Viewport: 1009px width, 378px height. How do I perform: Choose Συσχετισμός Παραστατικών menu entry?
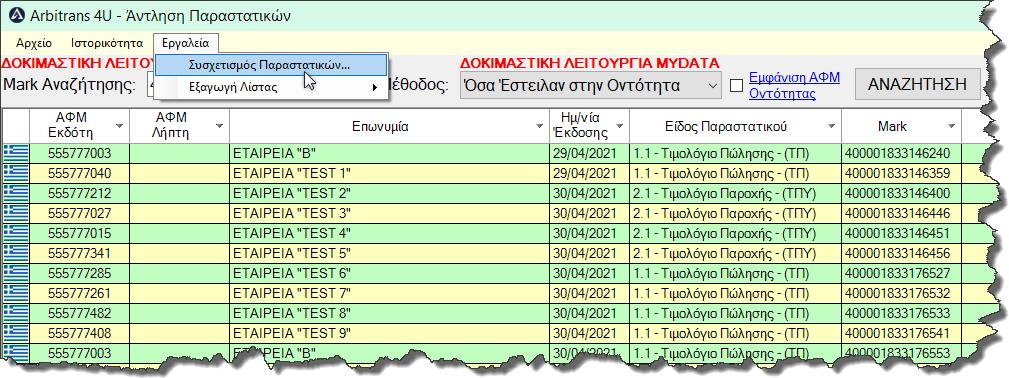pos(271,65)
